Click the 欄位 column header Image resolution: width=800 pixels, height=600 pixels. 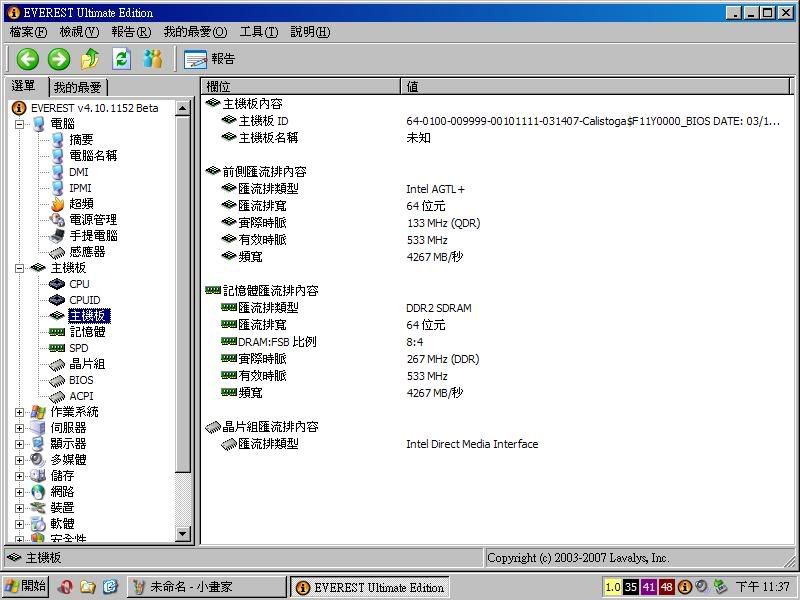coord(301,87)
